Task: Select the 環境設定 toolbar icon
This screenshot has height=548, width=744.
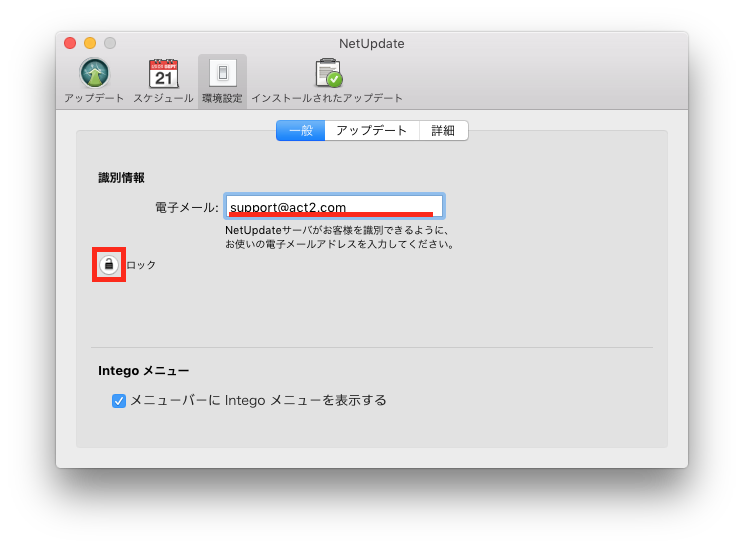Action: point(222,81)
